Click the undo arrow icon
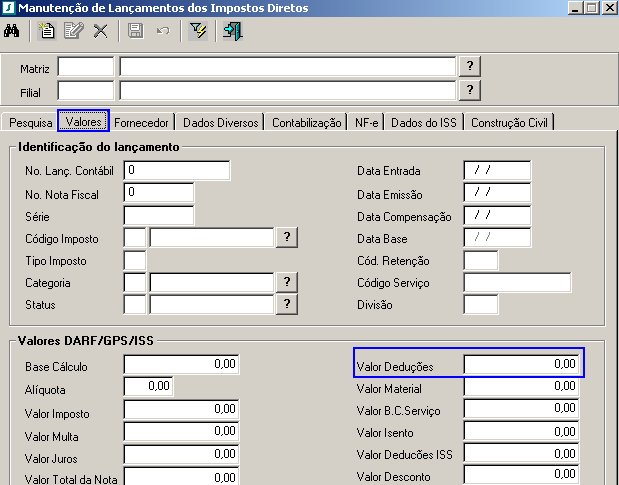 (x=162, y=31)
